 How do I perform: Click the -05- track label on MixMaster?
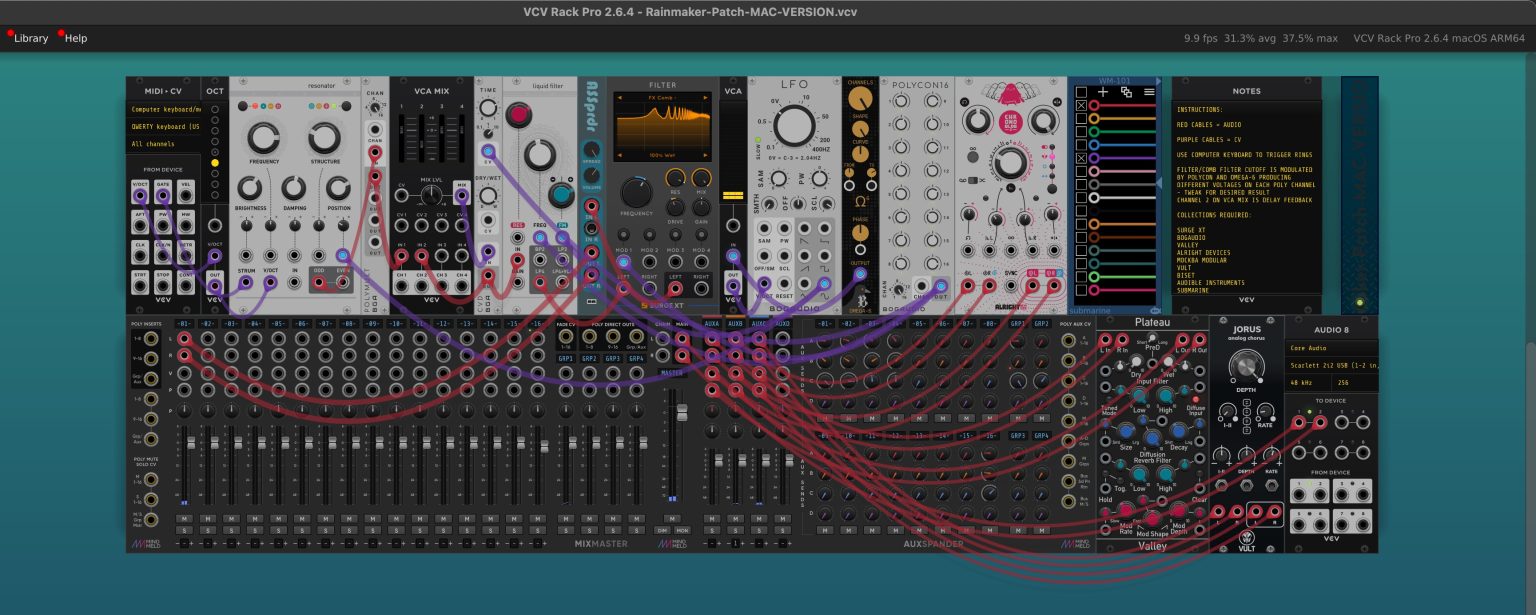tap(279, 324)
